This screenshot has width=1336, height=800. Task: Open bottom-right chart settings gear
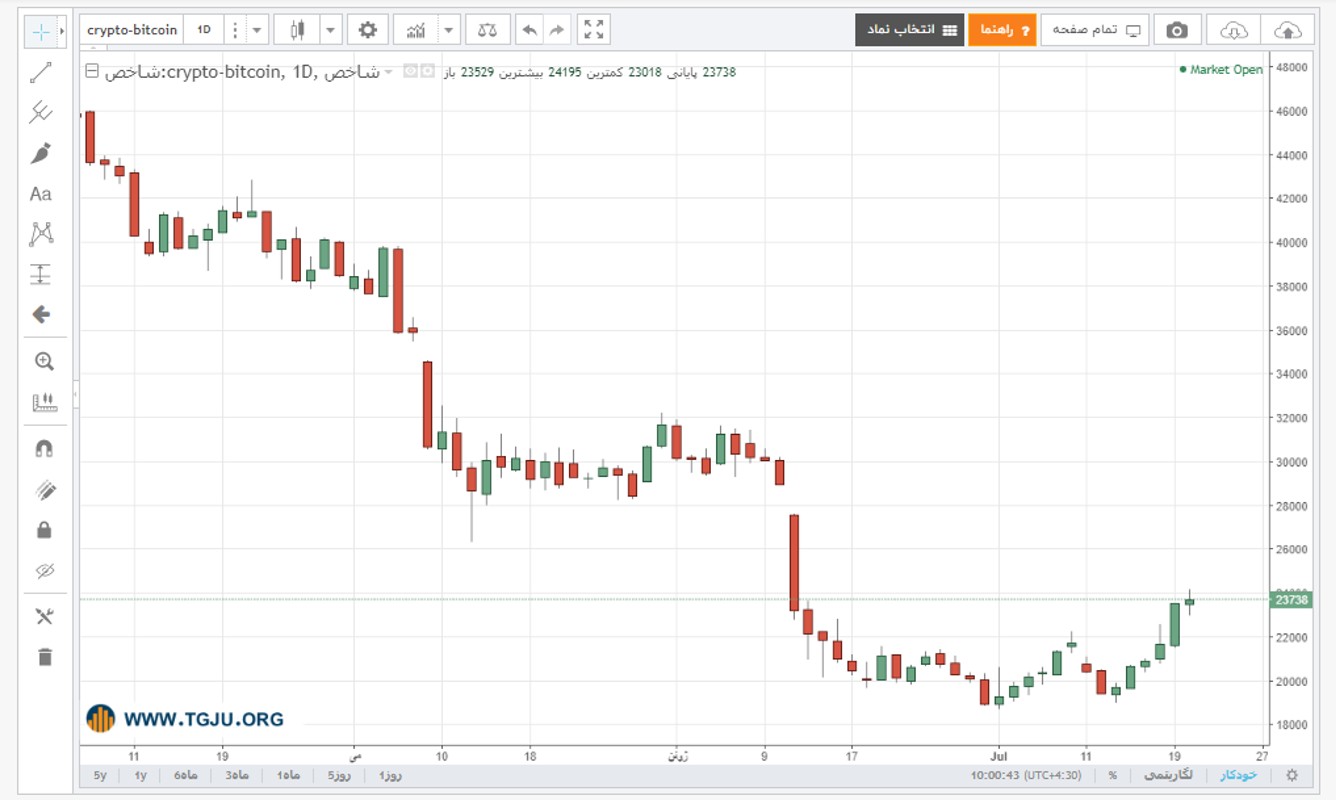click(x=1291, y=775)
